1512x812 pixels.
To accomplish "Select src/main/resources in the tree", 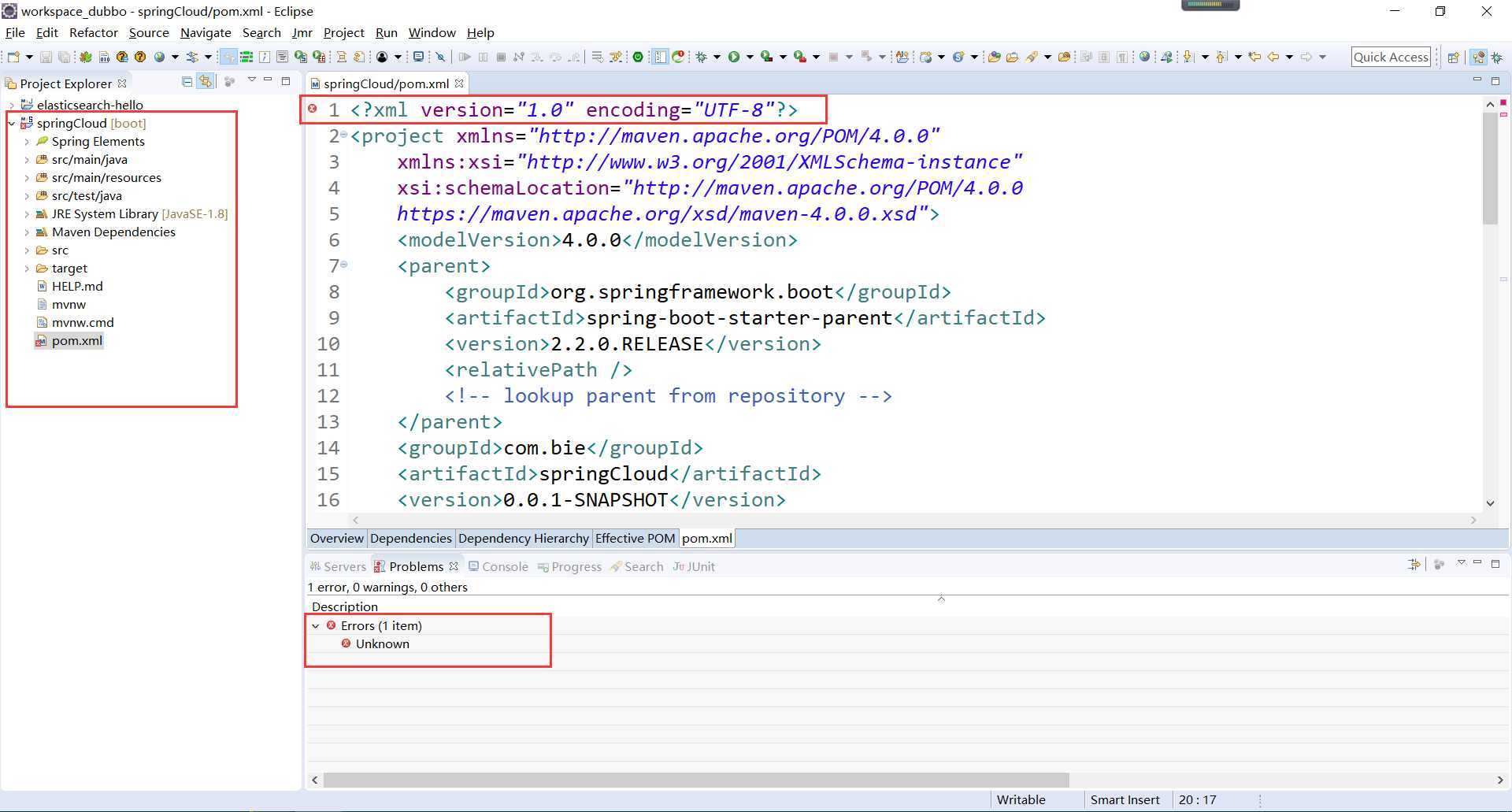I will (x=106, y=178).
